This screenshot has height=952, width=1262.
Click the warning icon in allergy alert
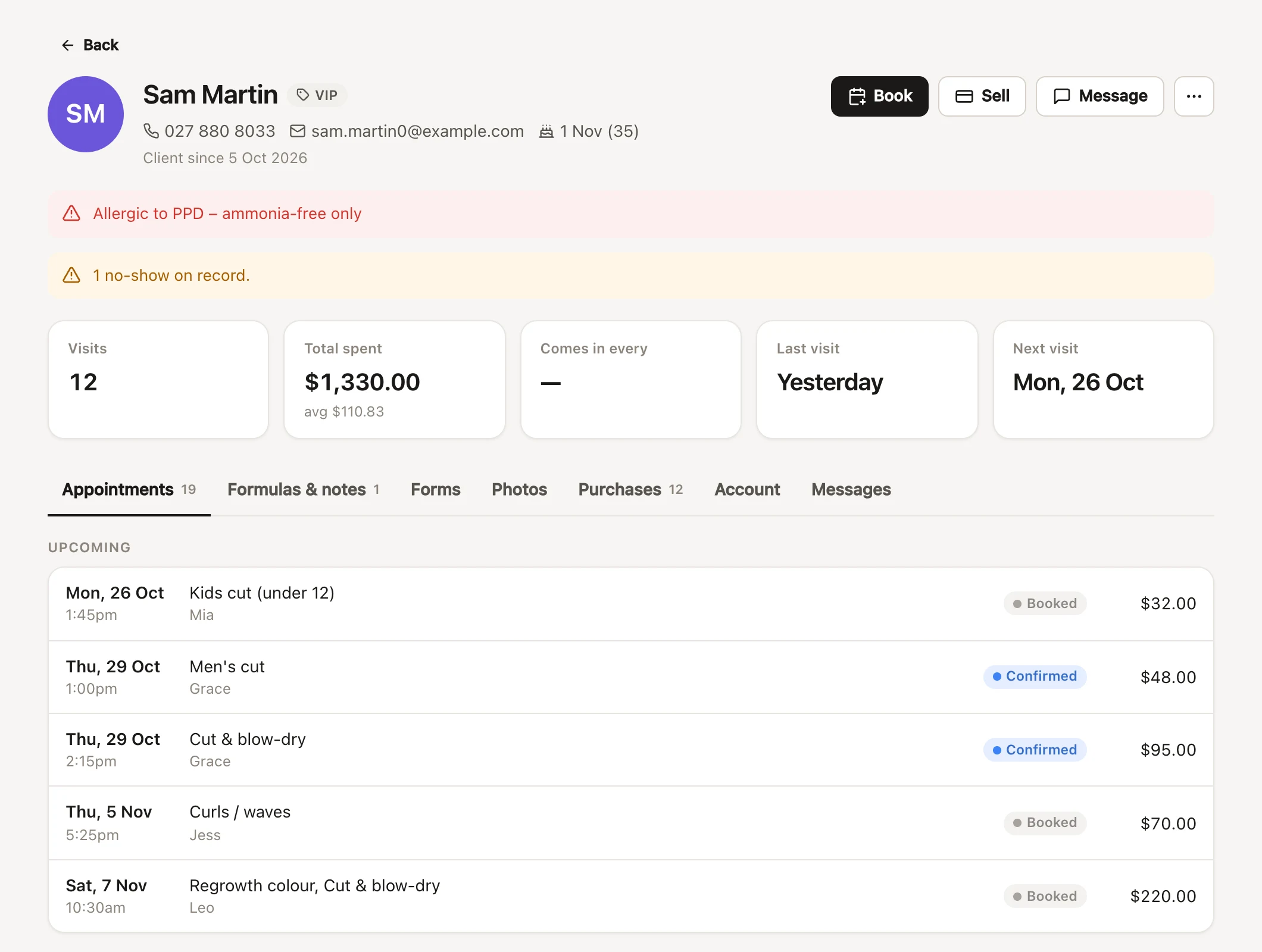pos(71,214)
